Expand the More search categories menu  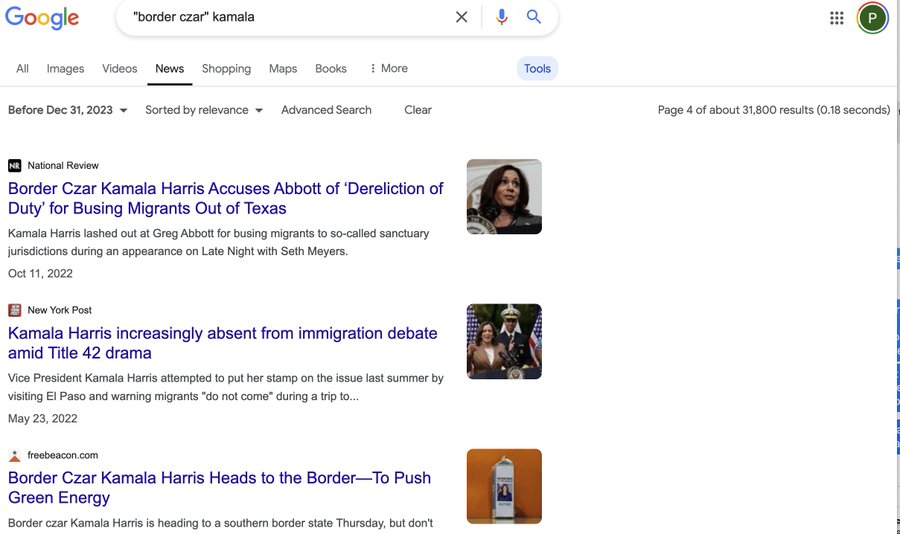tap(389, 68)
